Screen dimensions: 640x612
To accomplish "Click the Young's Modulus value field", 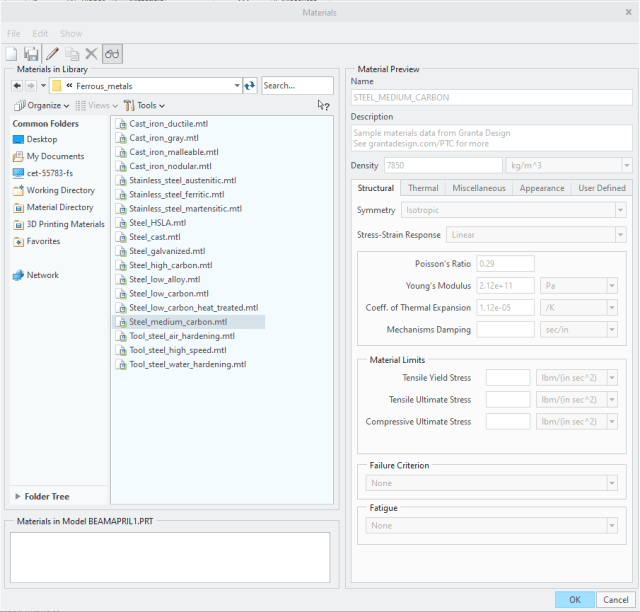I will click(x=505, y=286).
